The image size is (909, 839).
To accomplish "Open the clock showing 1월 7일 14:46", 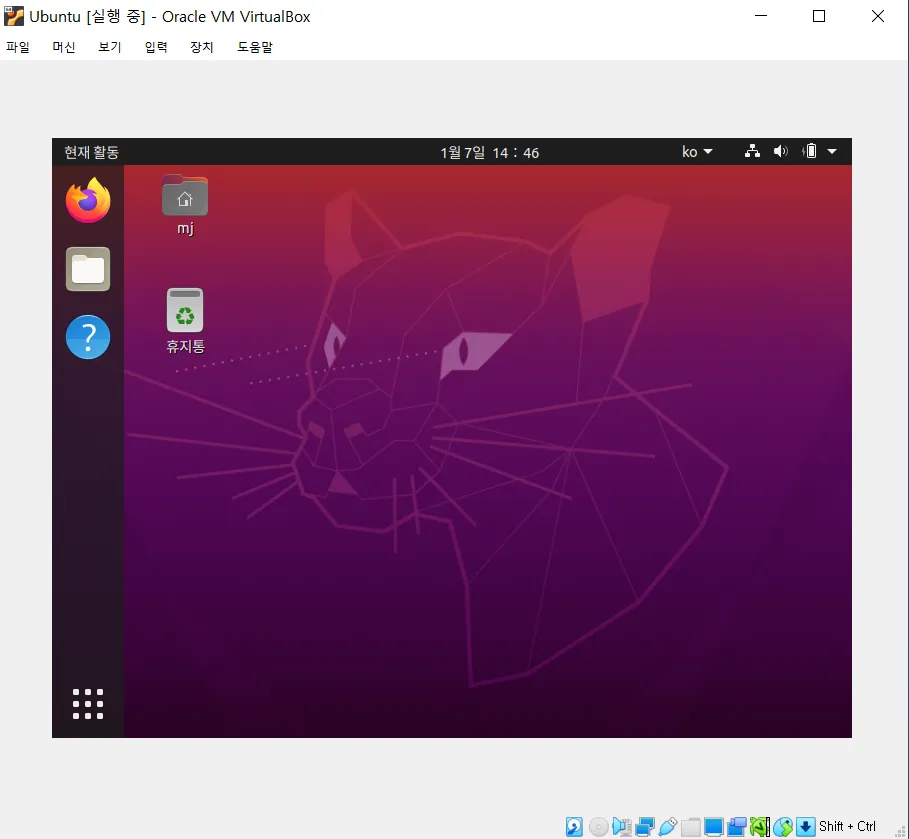I will (489, 152).
